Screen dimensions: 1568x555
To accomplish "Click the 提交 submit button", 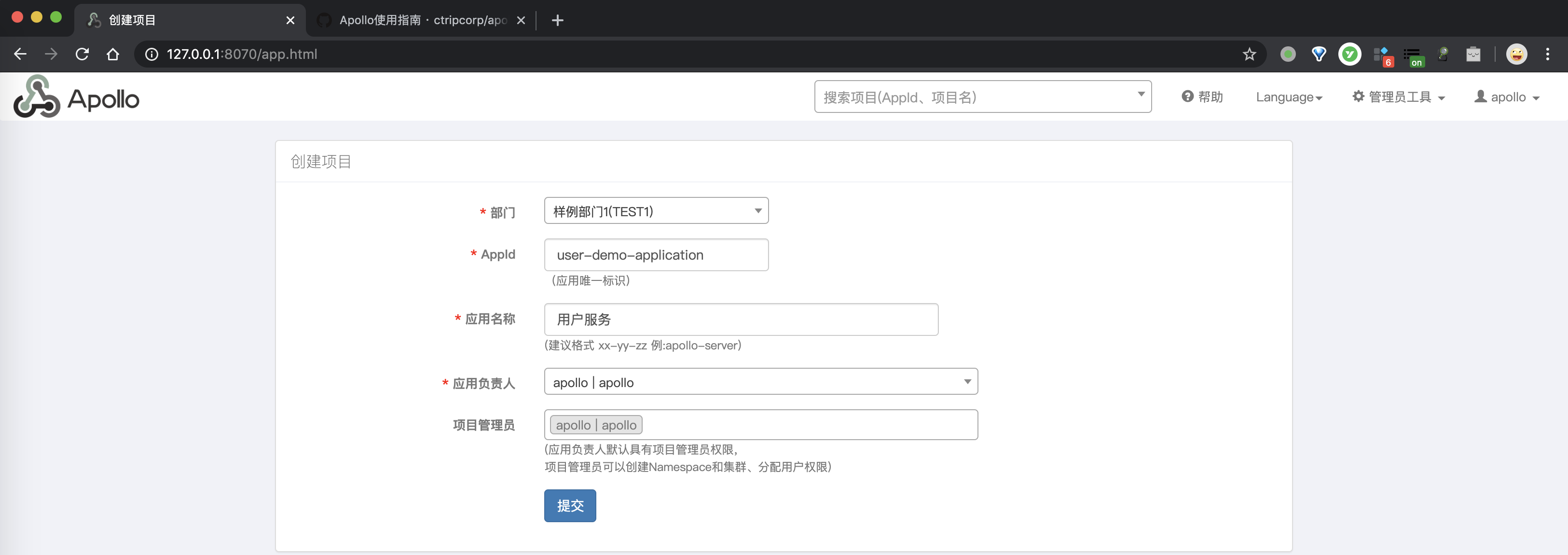I will click(570, 506).
